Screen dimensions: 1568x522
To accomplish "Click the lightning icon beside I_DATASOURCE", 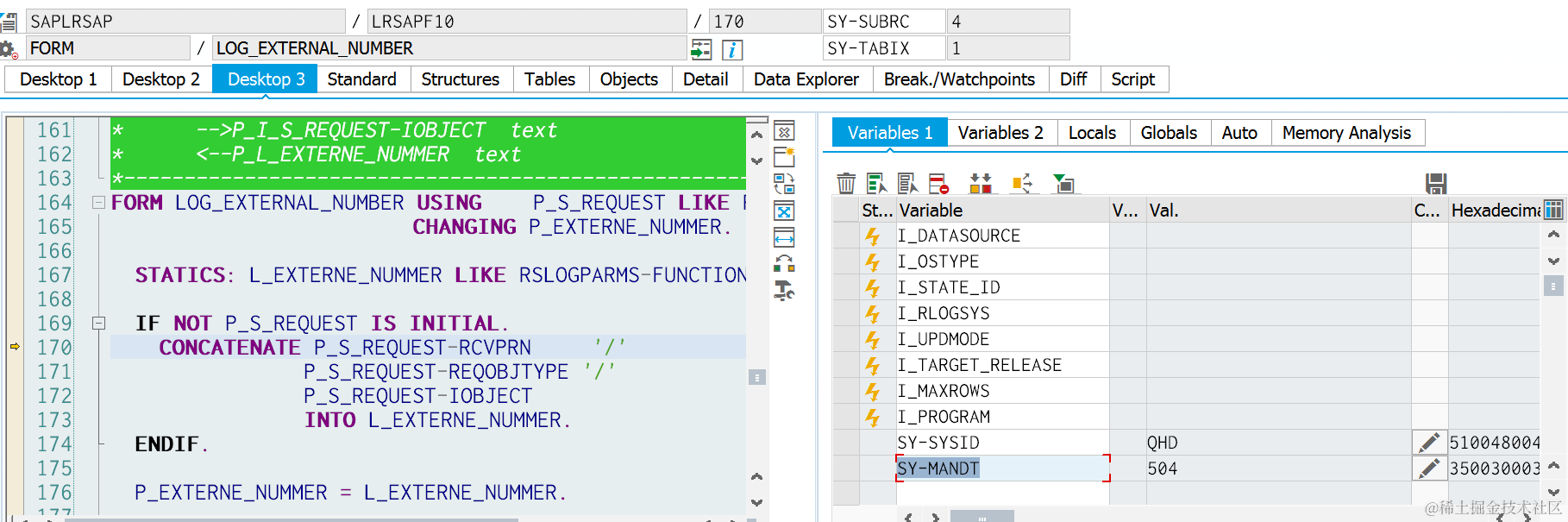I will coord(873,236).
